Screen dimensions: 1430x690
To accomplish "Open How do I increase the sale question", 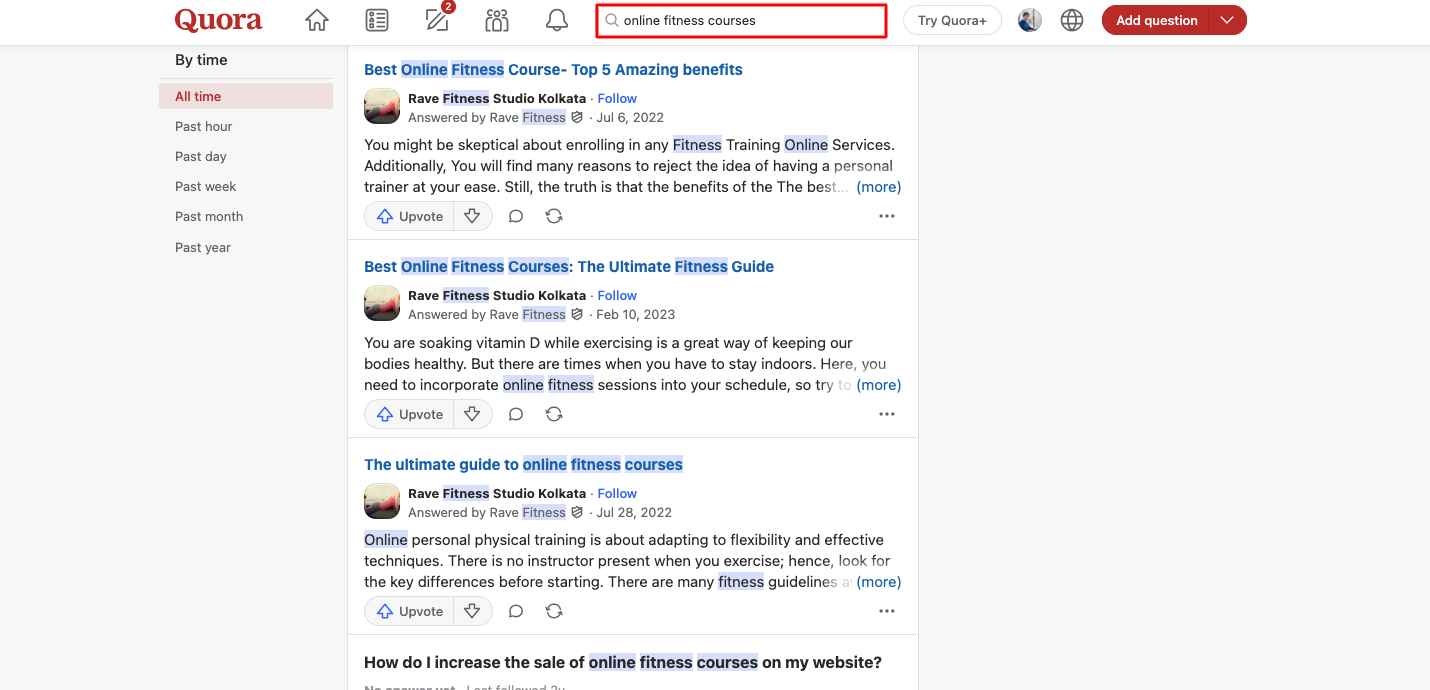I will pos(623,662).
